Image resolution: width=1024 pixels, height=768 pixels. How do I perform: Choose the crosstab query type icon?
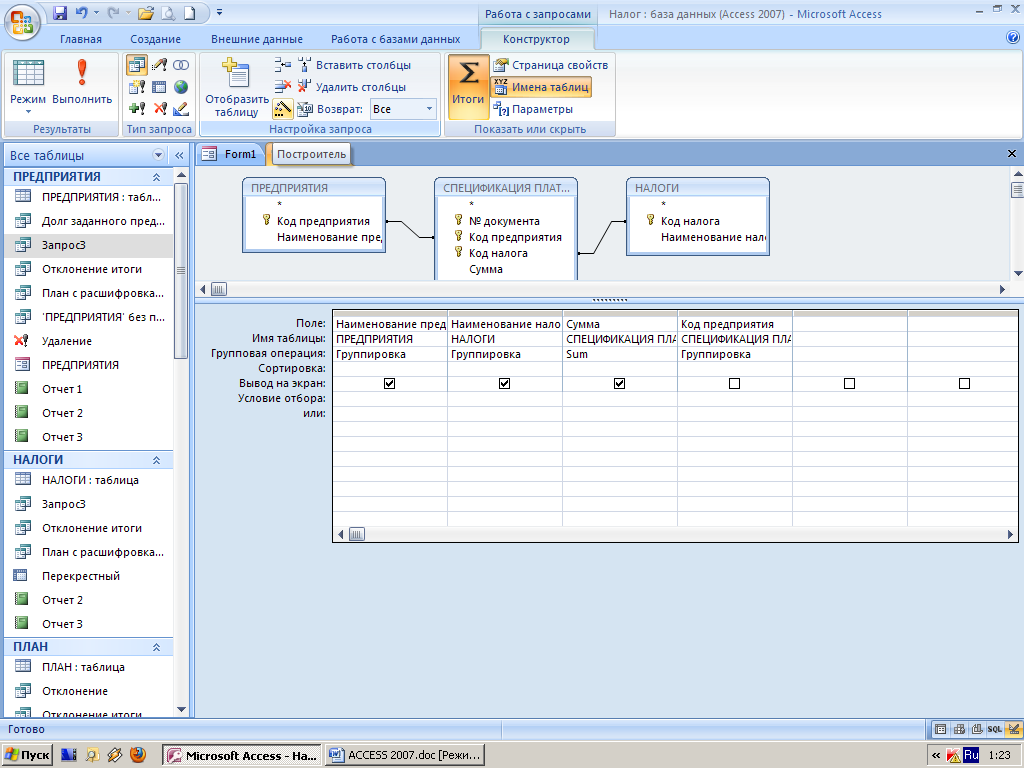159,87
